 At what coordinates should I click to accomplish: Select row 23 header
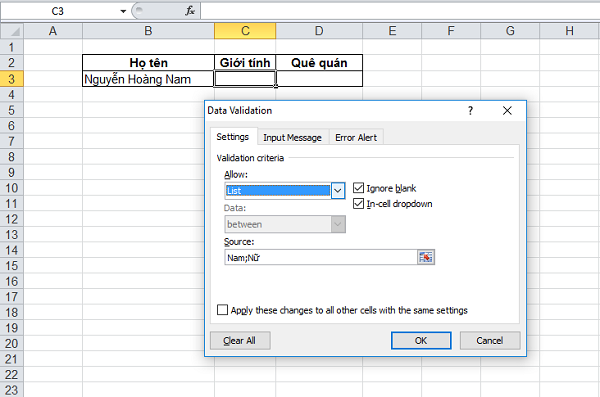tap(11, 390)
